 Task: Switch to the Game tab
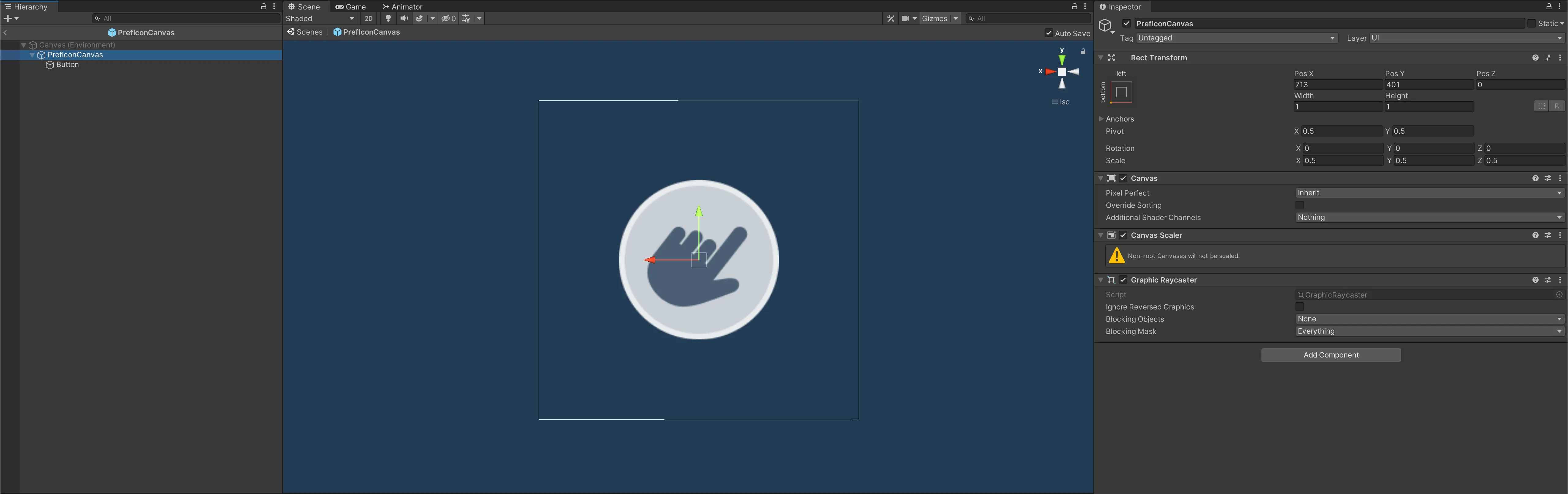click(351, 7)
